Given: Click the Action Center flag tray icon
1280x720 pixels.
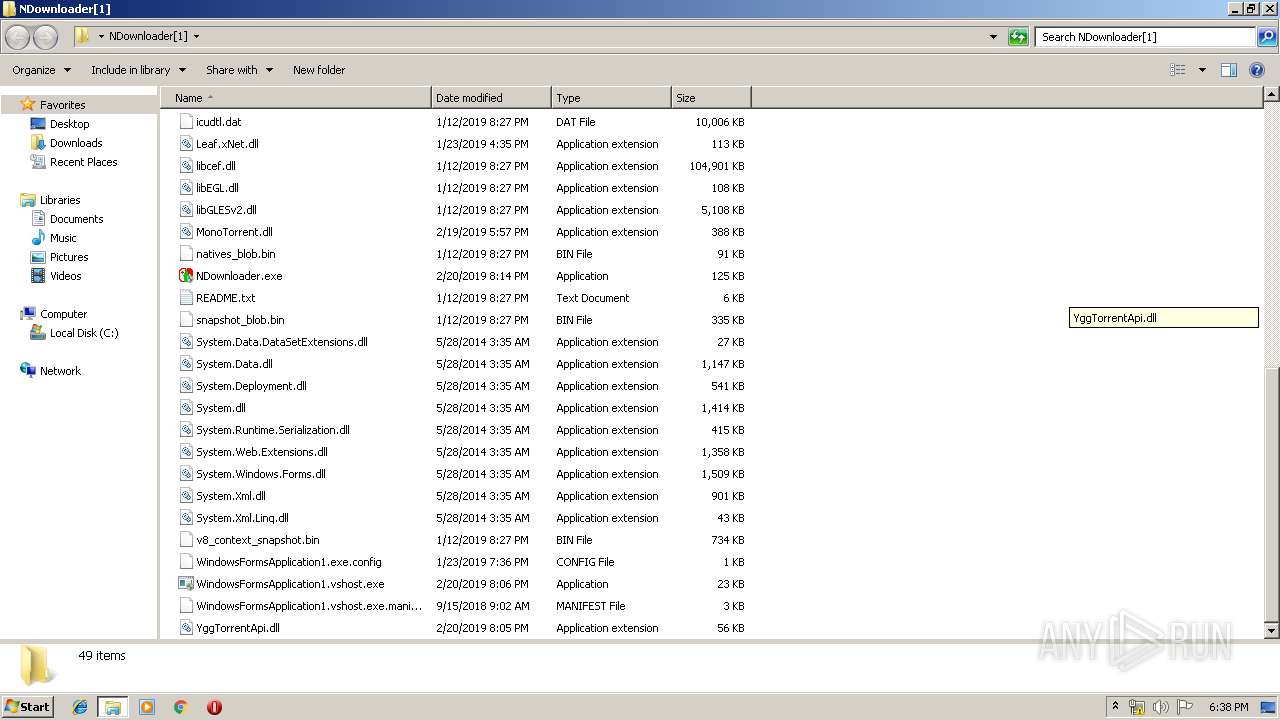Looking at the screenshot, I should tap(1185, 707).
